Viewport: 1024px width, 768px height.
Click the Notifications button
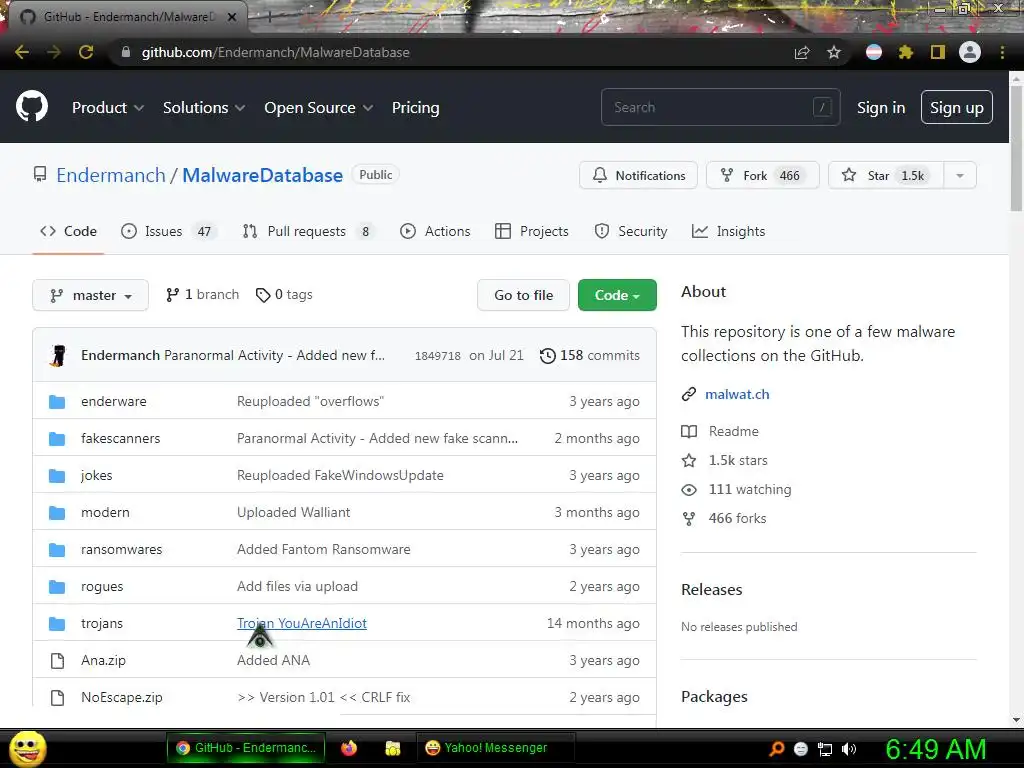tap(638, 176)
